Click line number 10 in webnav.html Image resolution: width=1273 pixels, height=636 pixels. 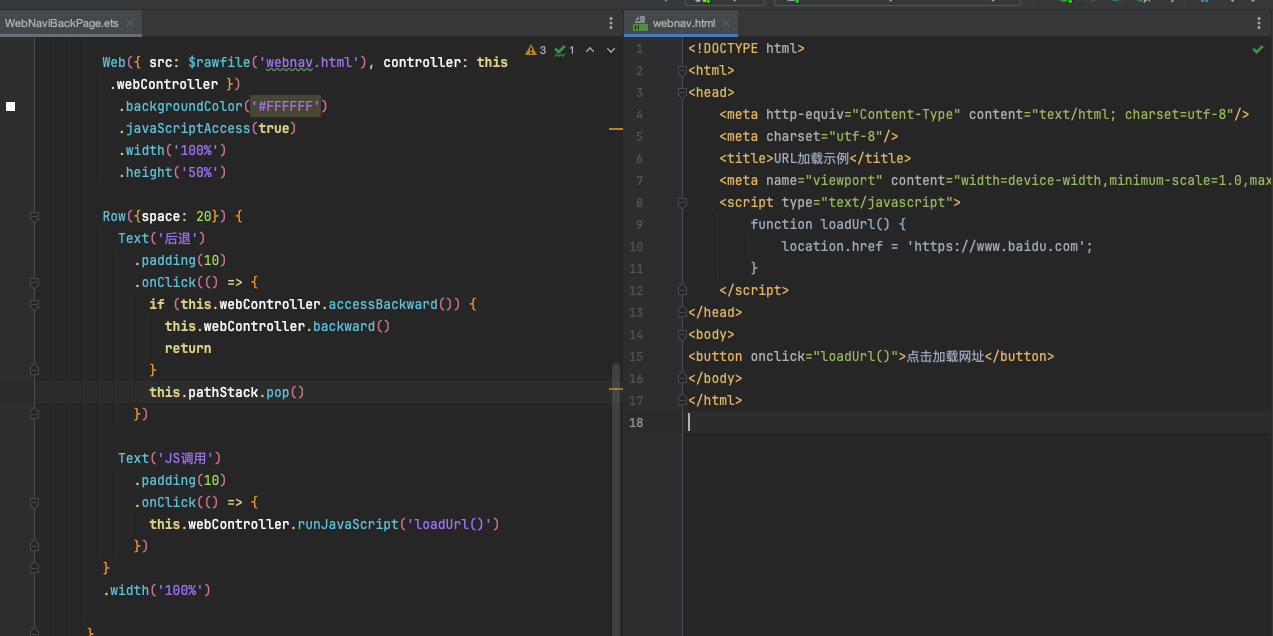638,246
